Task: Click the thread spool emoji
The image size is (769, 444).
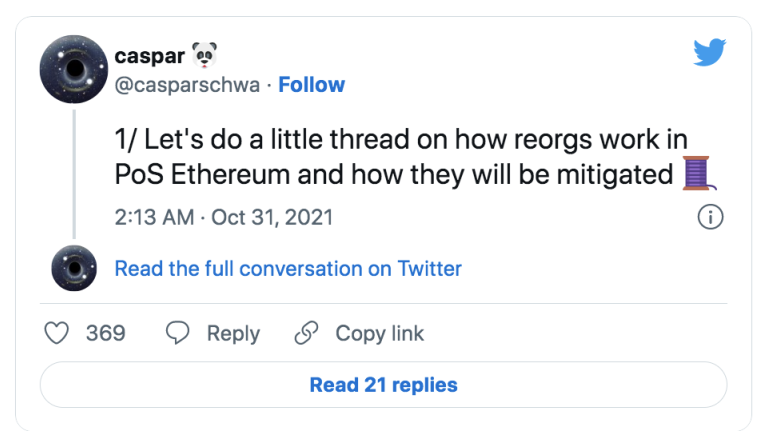Action: 699,173
